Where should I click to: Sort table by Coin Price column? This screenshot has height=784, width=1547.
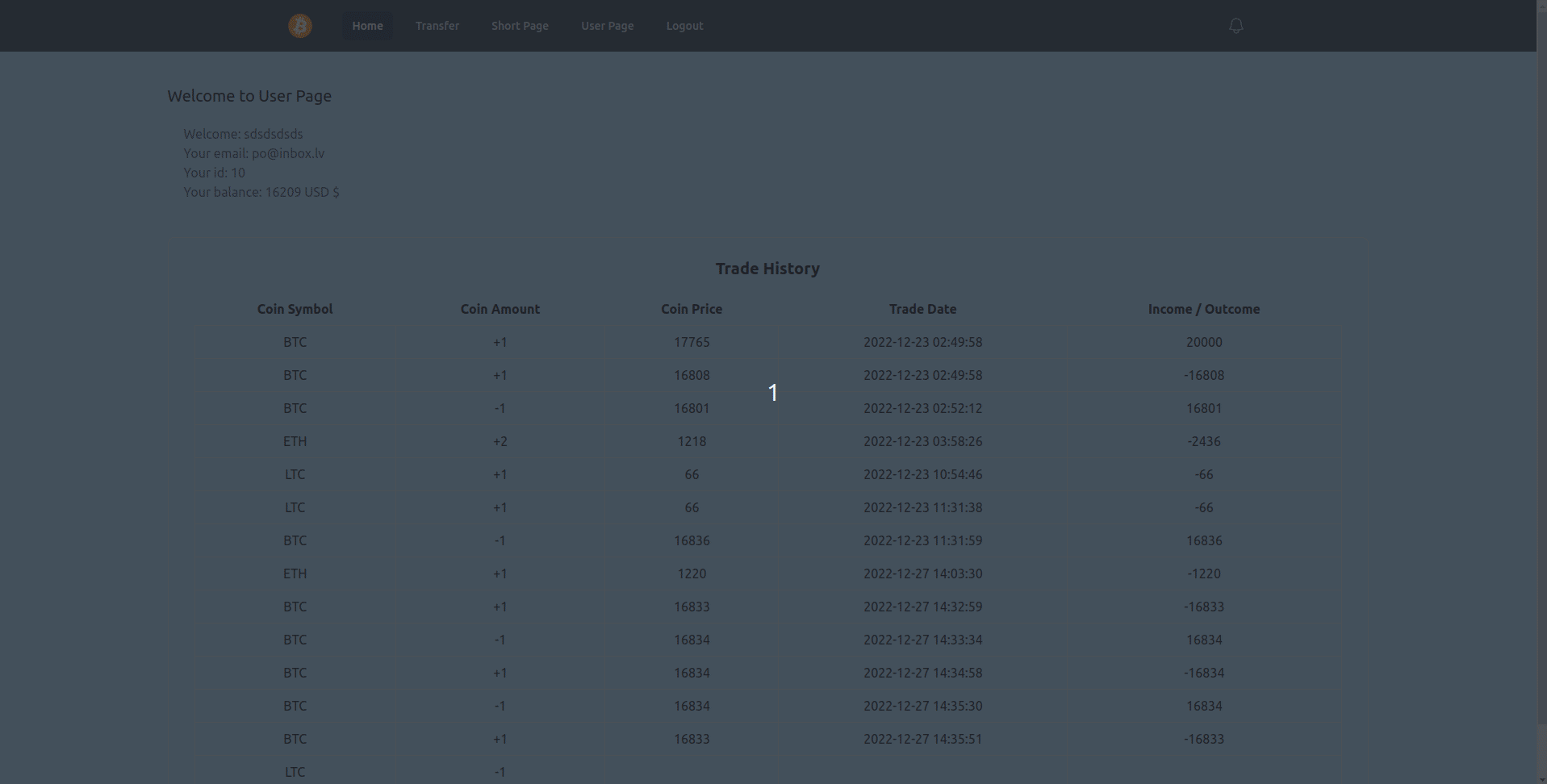[691, 309]
